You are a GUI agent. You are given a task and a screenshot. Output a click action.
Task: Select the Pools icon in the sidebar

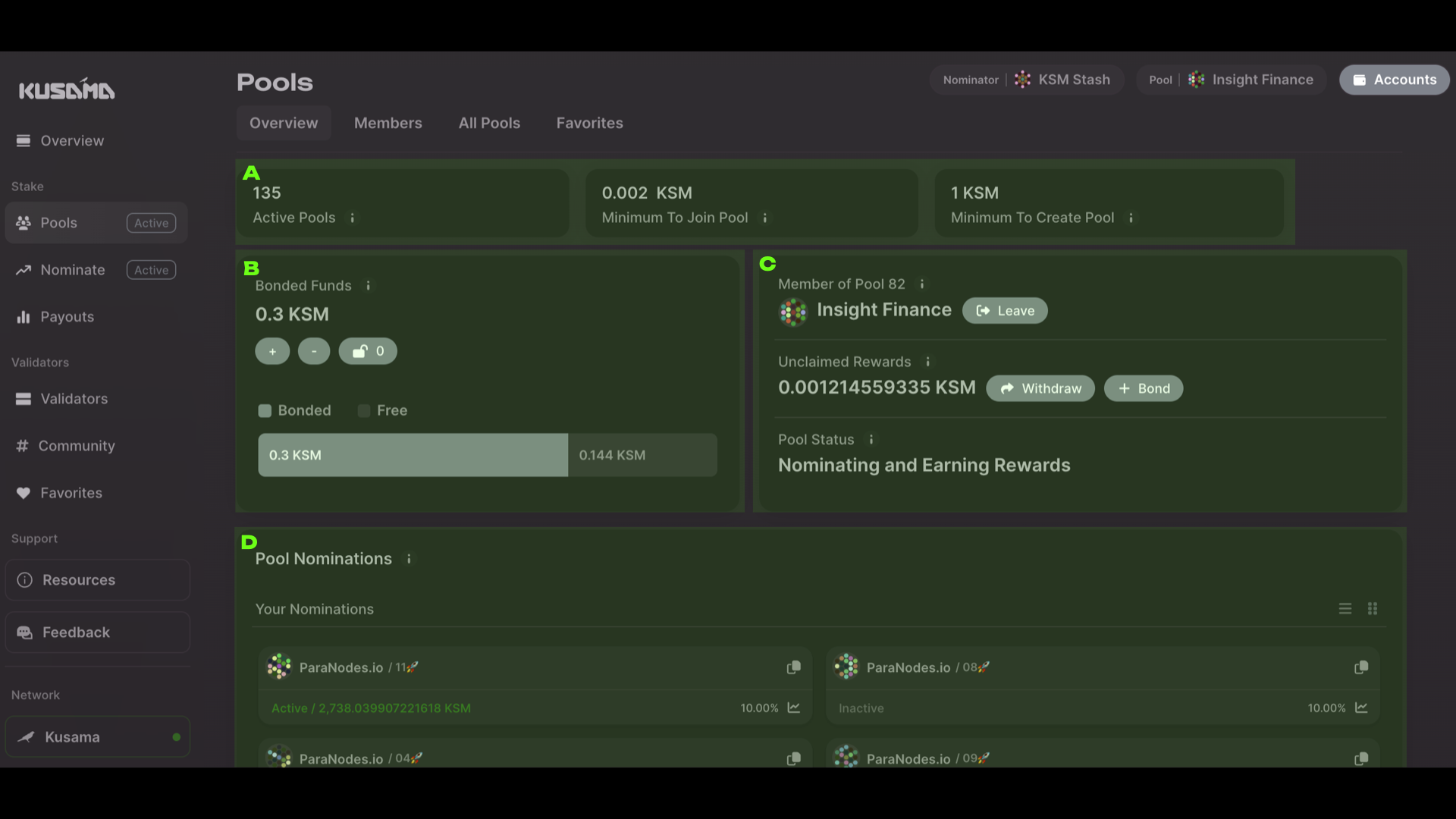pos(24,222)
